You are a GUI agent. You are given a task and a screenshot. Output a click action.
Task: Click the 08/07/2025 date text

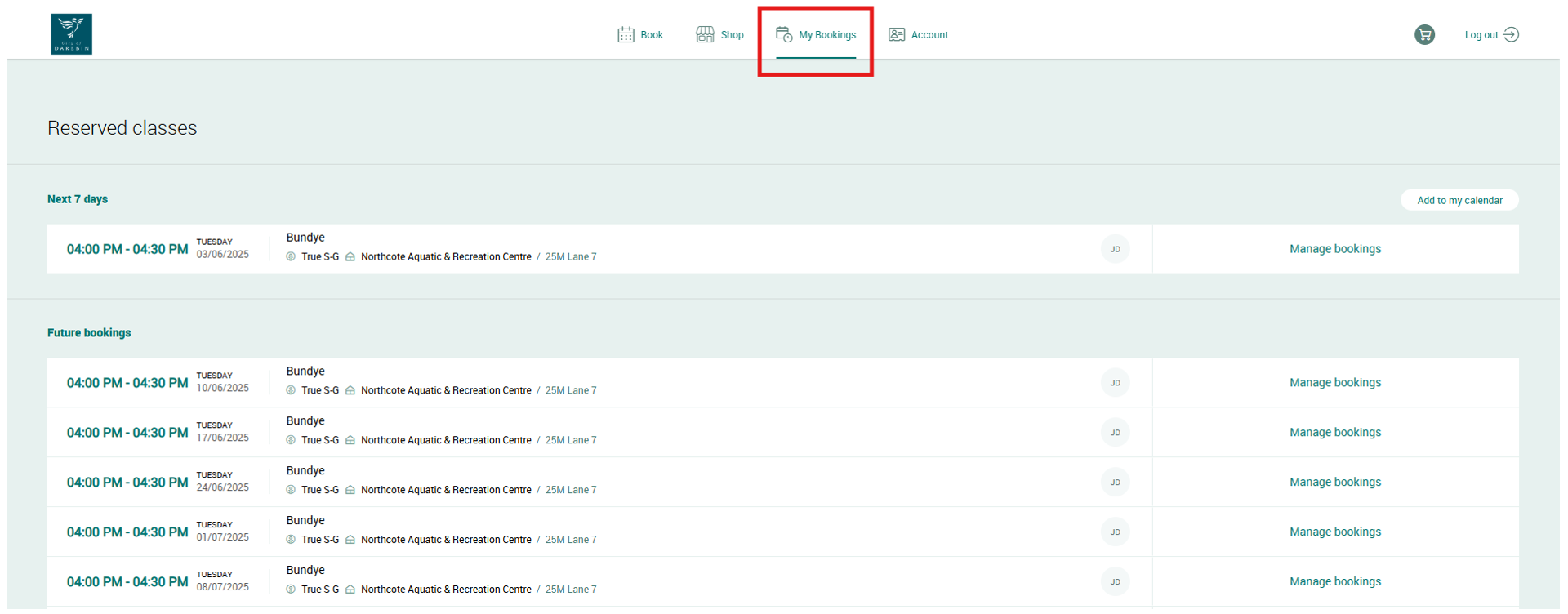222,588
